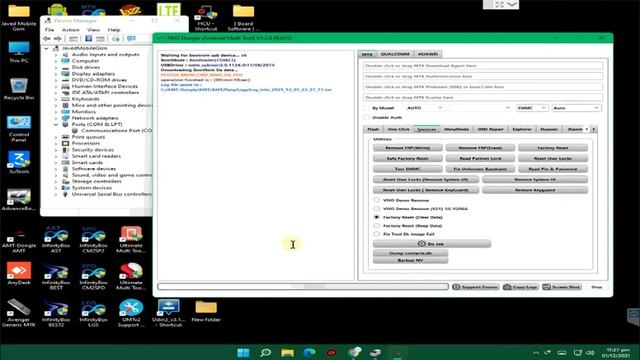Enable the Disable Auth checkbox
640x360 pixels.
(x=367, y=118)
